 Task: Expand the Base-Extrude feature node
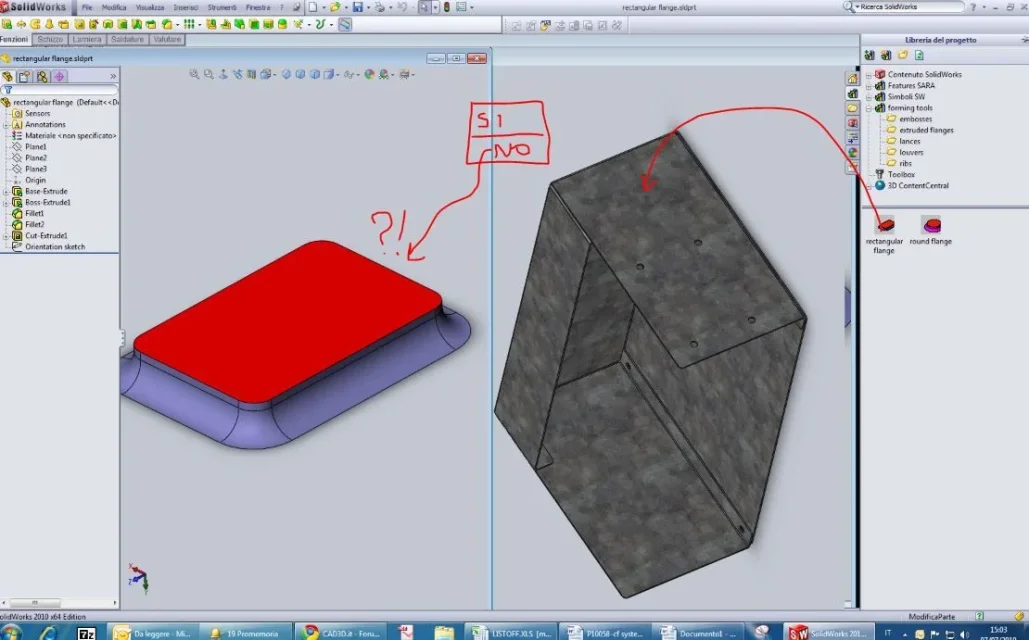tap(6, 192)
